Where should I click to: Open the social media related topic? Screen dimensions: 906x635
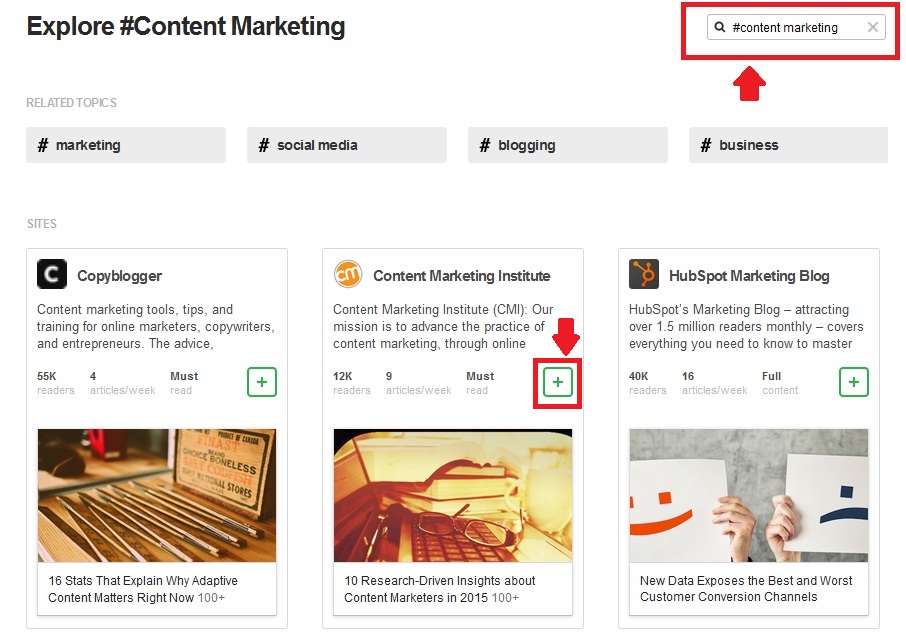pyautogui.click(x=347, y=145)
